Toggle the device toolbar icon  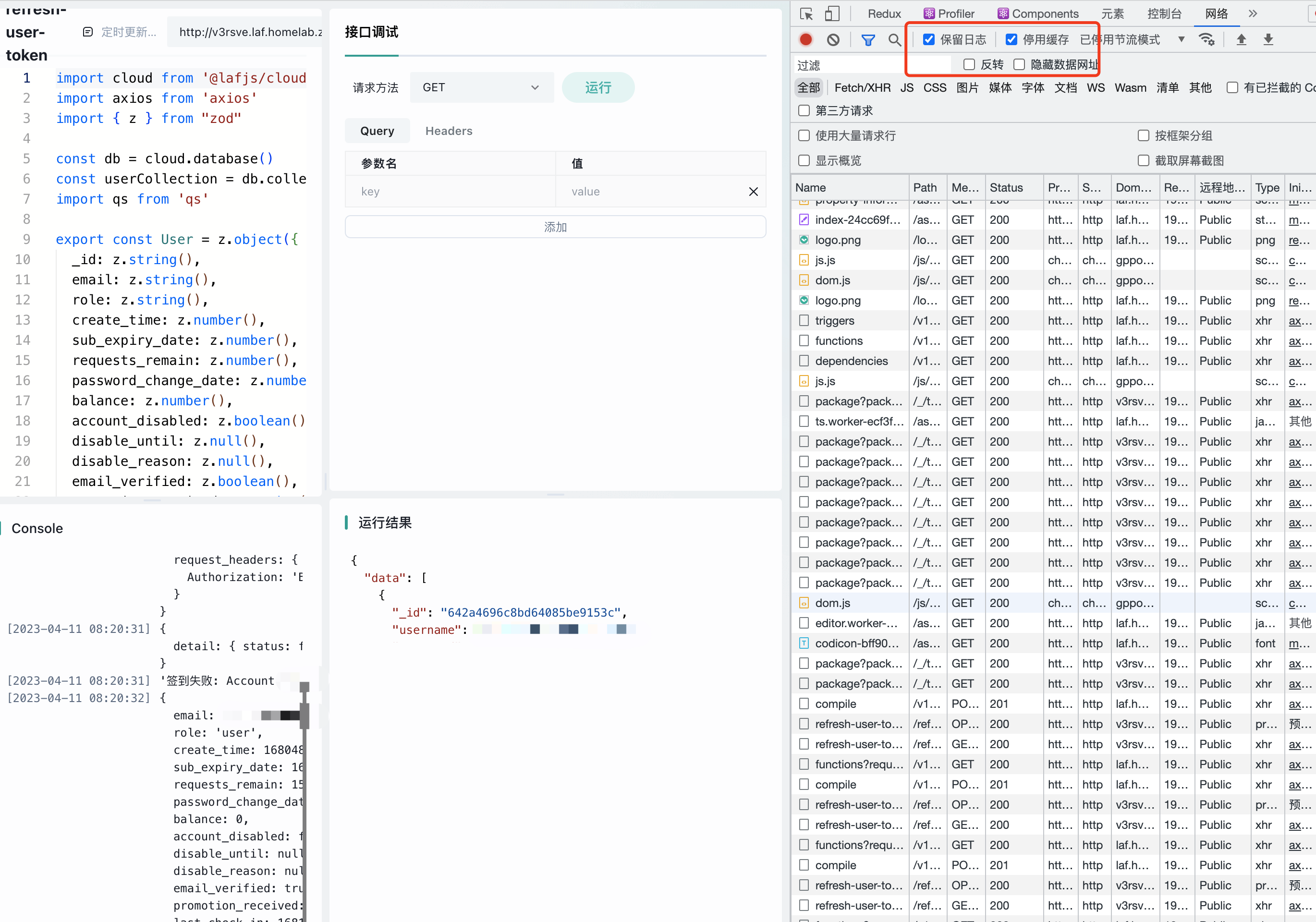tap(832, 14)
